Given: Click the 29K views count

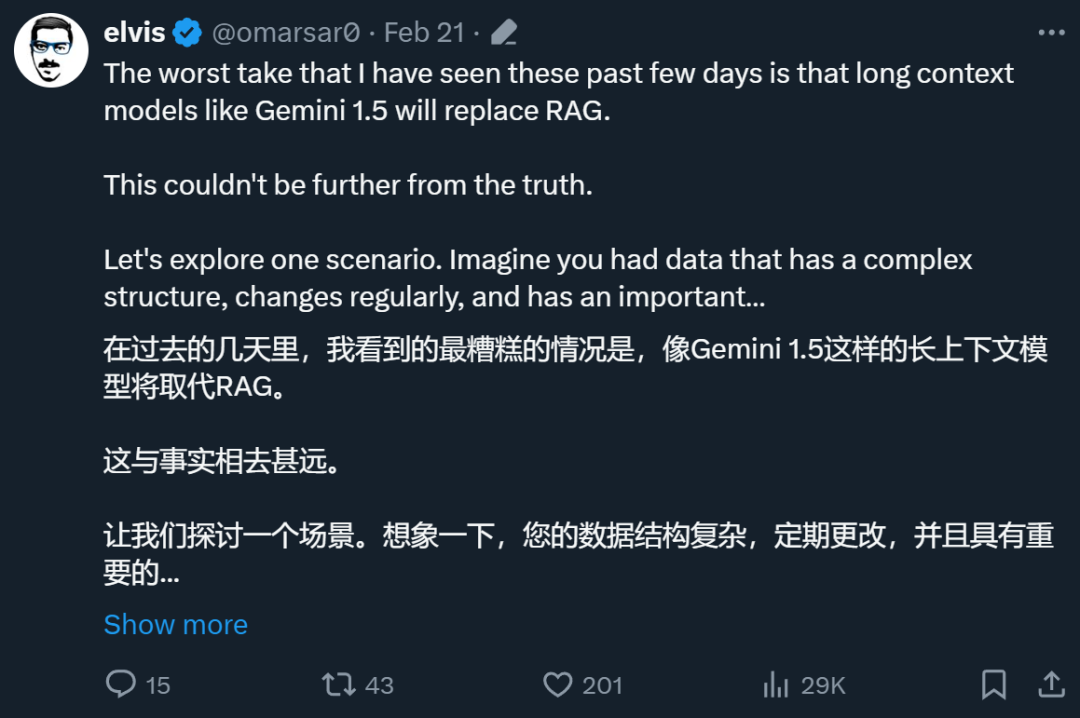Looking at the screenshot, I should coord(823,685).
